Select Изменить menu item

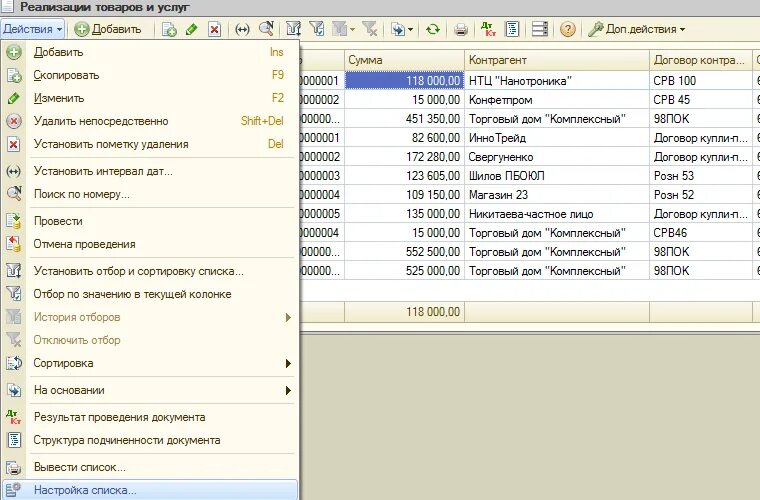(x=150, y=98)
